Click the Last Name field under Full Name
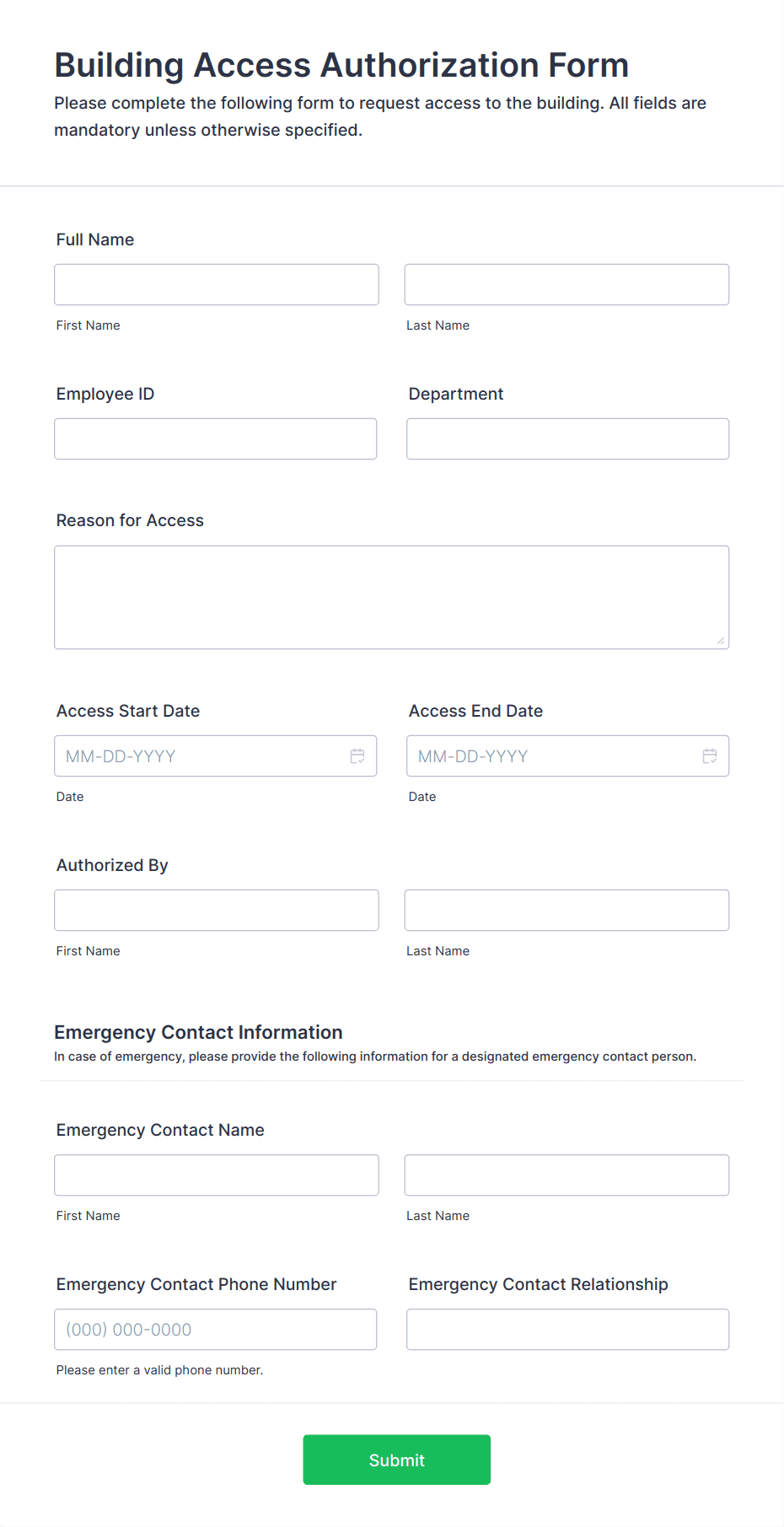 (x=566, y=284)
